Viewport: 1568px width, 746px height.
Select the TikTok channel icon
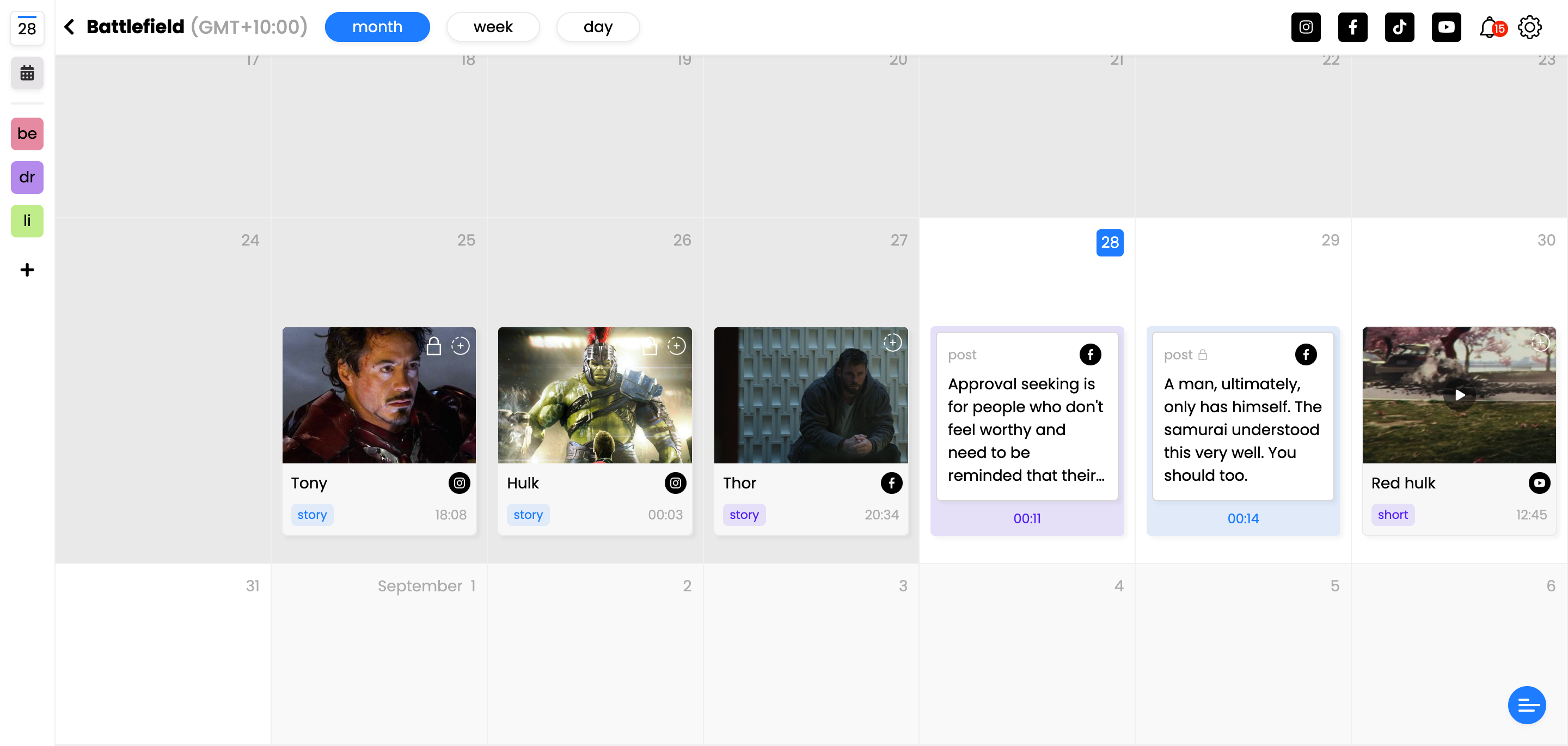tap(1399, 27)
